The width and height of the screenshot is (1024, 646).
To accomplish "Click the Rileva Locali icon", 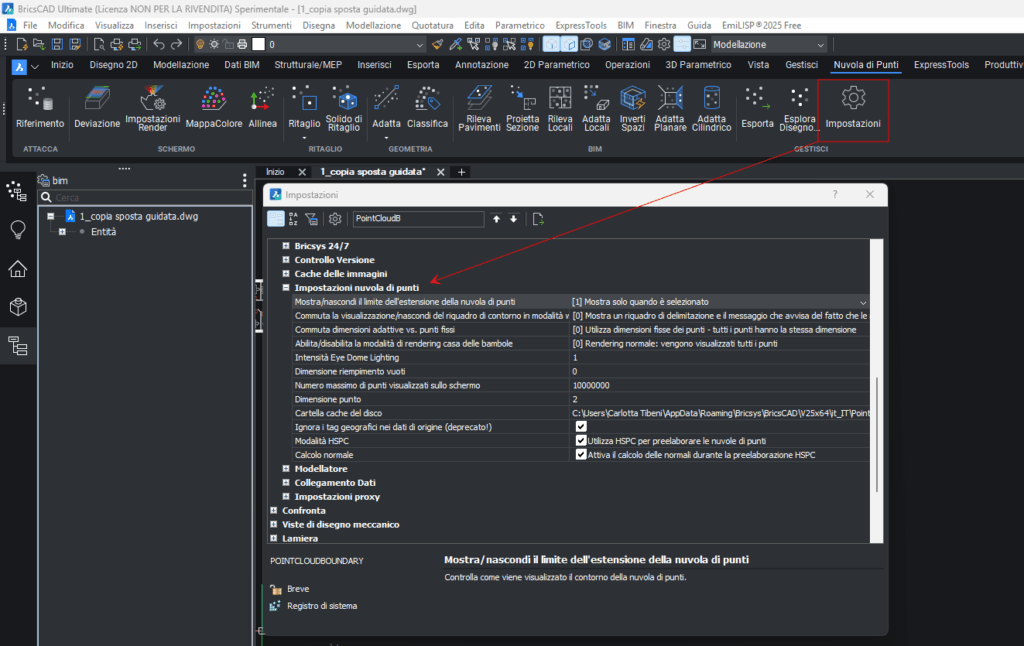I will 560,108.
